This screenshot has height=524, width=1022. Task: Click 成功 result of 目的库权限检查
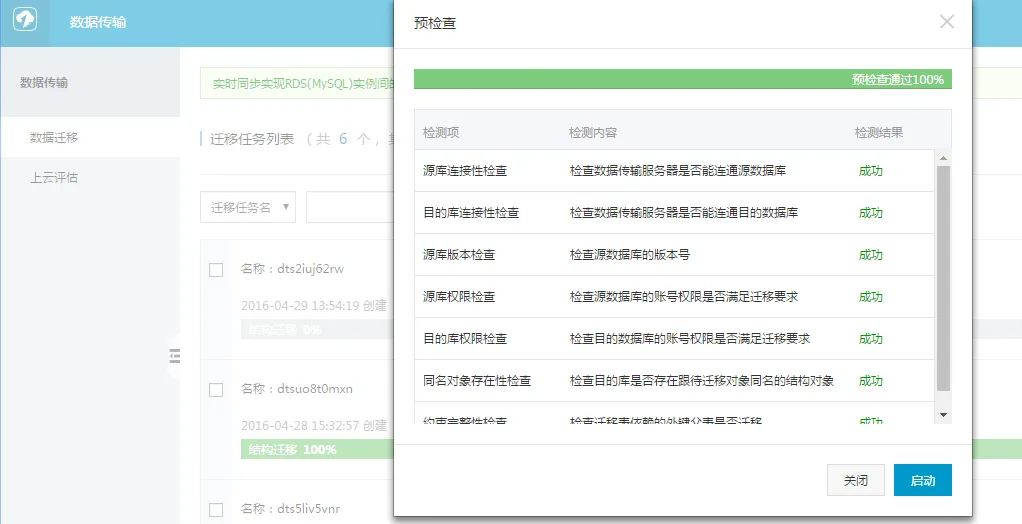pos(871,338)
